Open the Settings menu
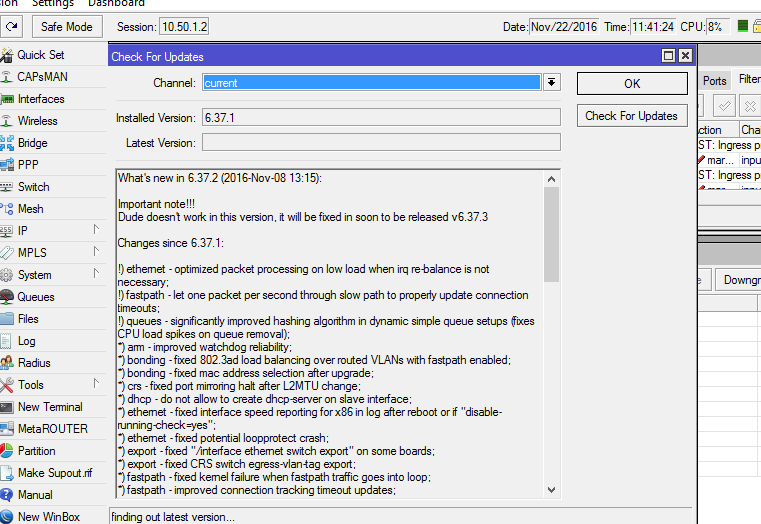 [x=52, y=3]
